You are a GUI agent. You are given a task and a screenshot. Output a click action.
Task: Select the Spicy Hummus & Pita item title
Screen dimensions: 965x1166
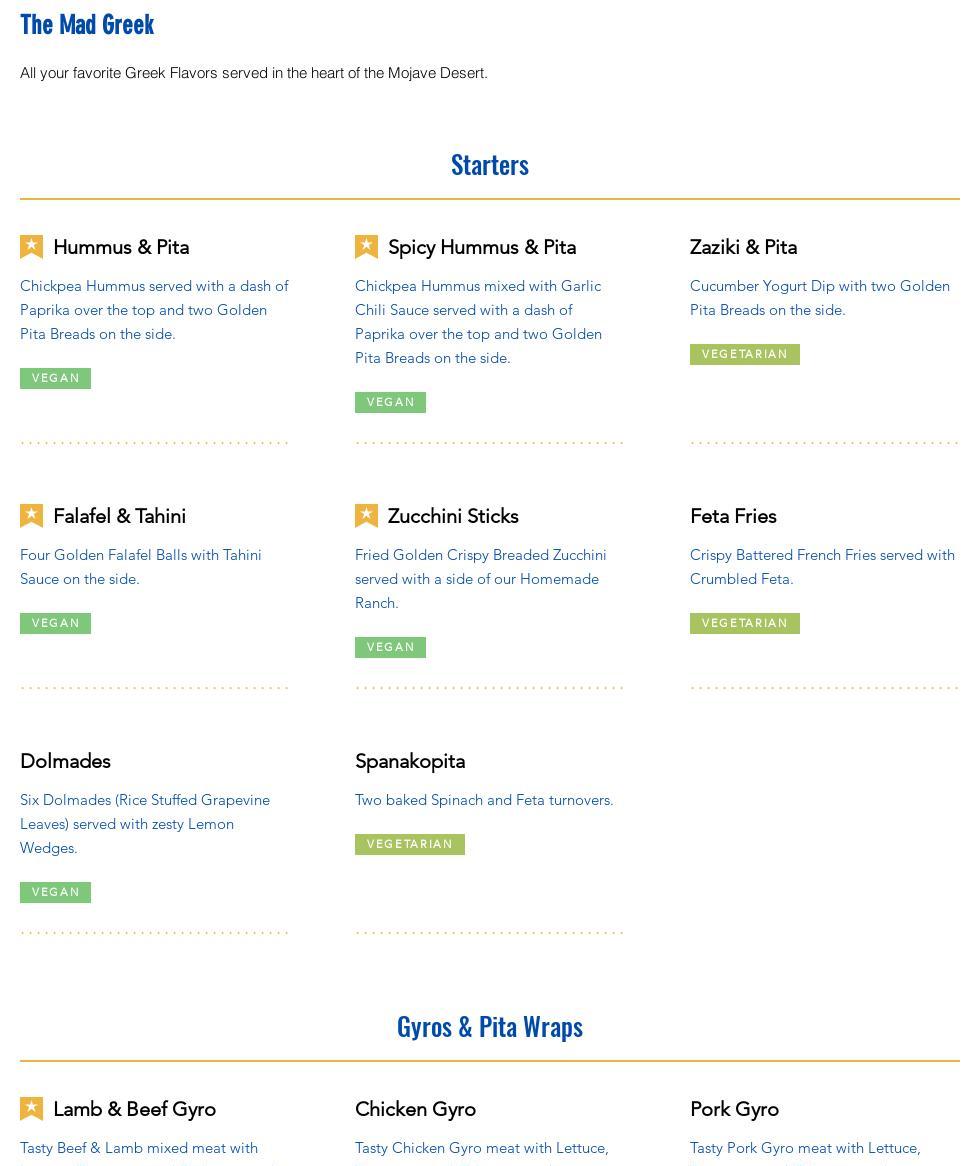(x=482, y=248)
